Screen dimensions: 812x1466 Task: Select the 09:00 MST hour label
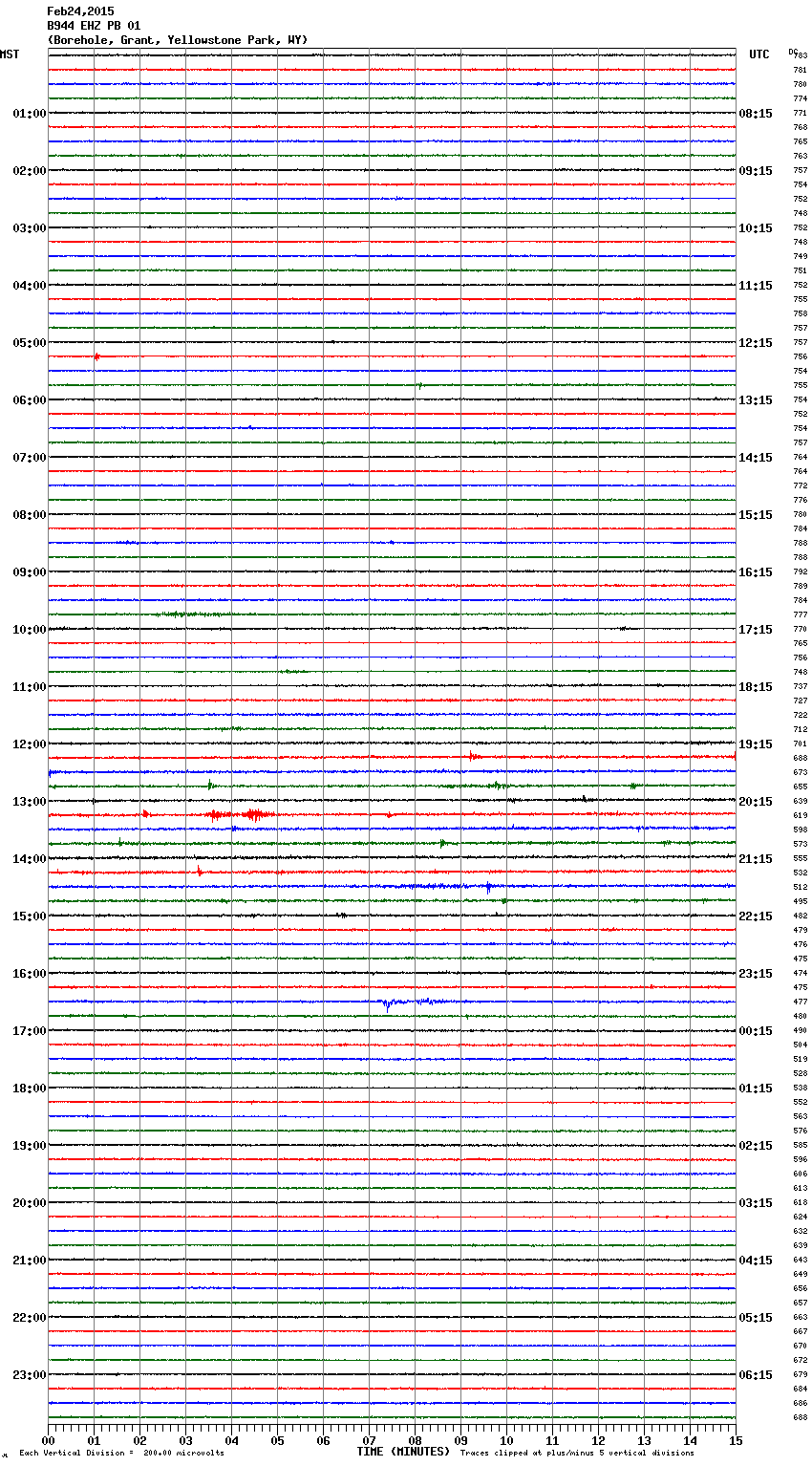click(30, 572)
